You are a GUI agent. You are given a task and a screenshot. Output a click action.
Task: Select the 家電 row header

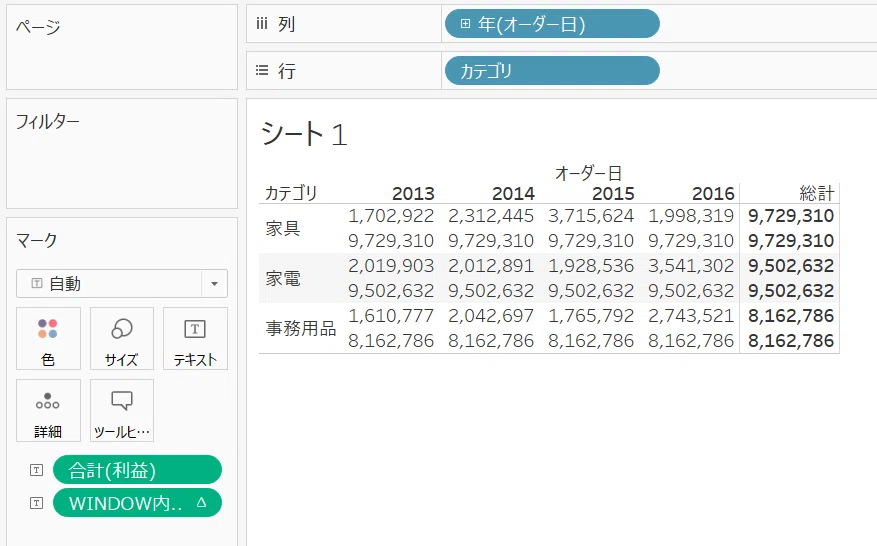click(282, 278)
